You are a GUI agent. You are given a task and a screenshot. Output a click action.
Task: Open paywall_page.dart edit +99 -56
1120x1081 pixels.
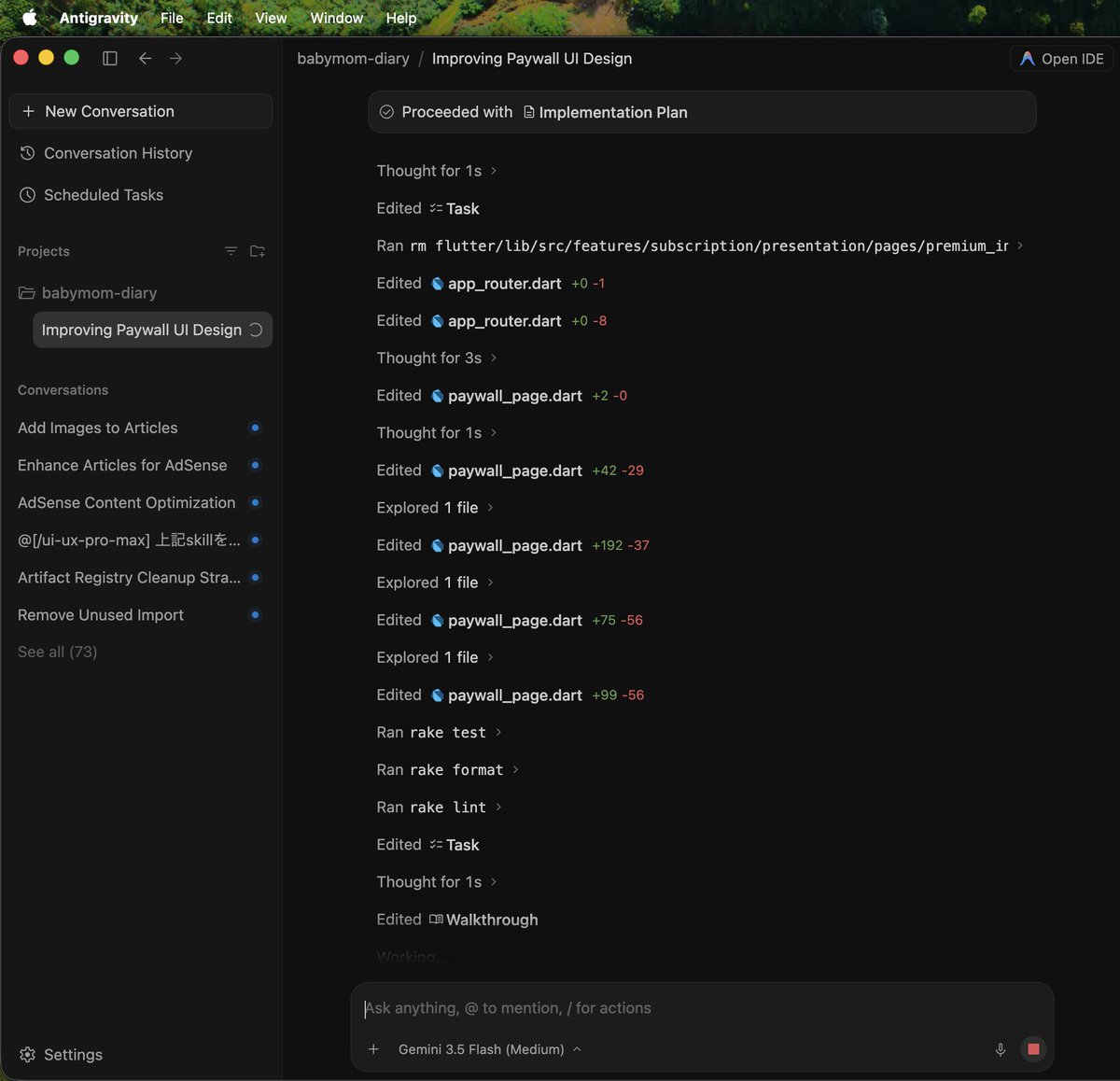[514, 695]
